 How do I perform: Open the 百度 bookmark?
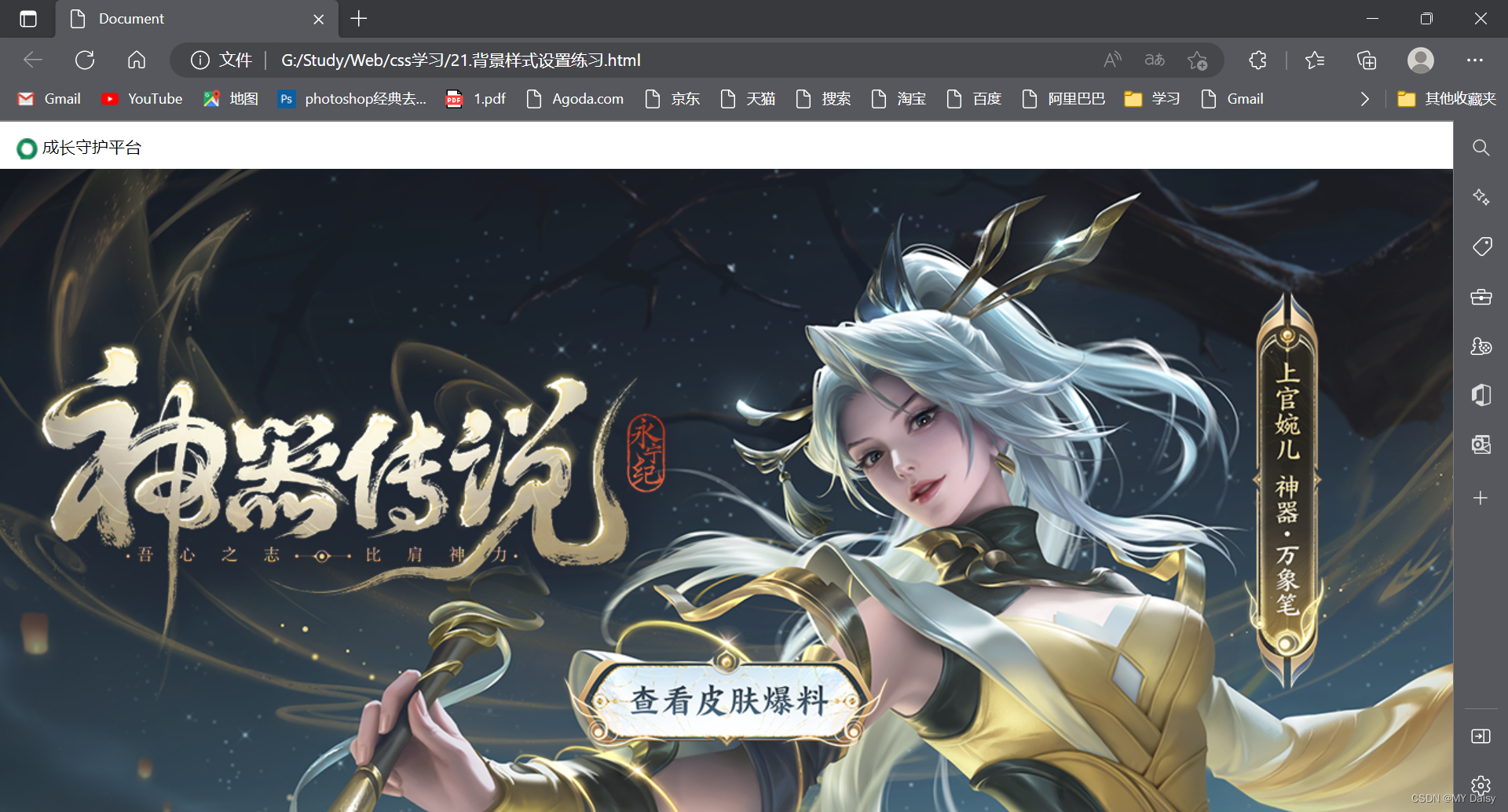[x=974, y=99]
